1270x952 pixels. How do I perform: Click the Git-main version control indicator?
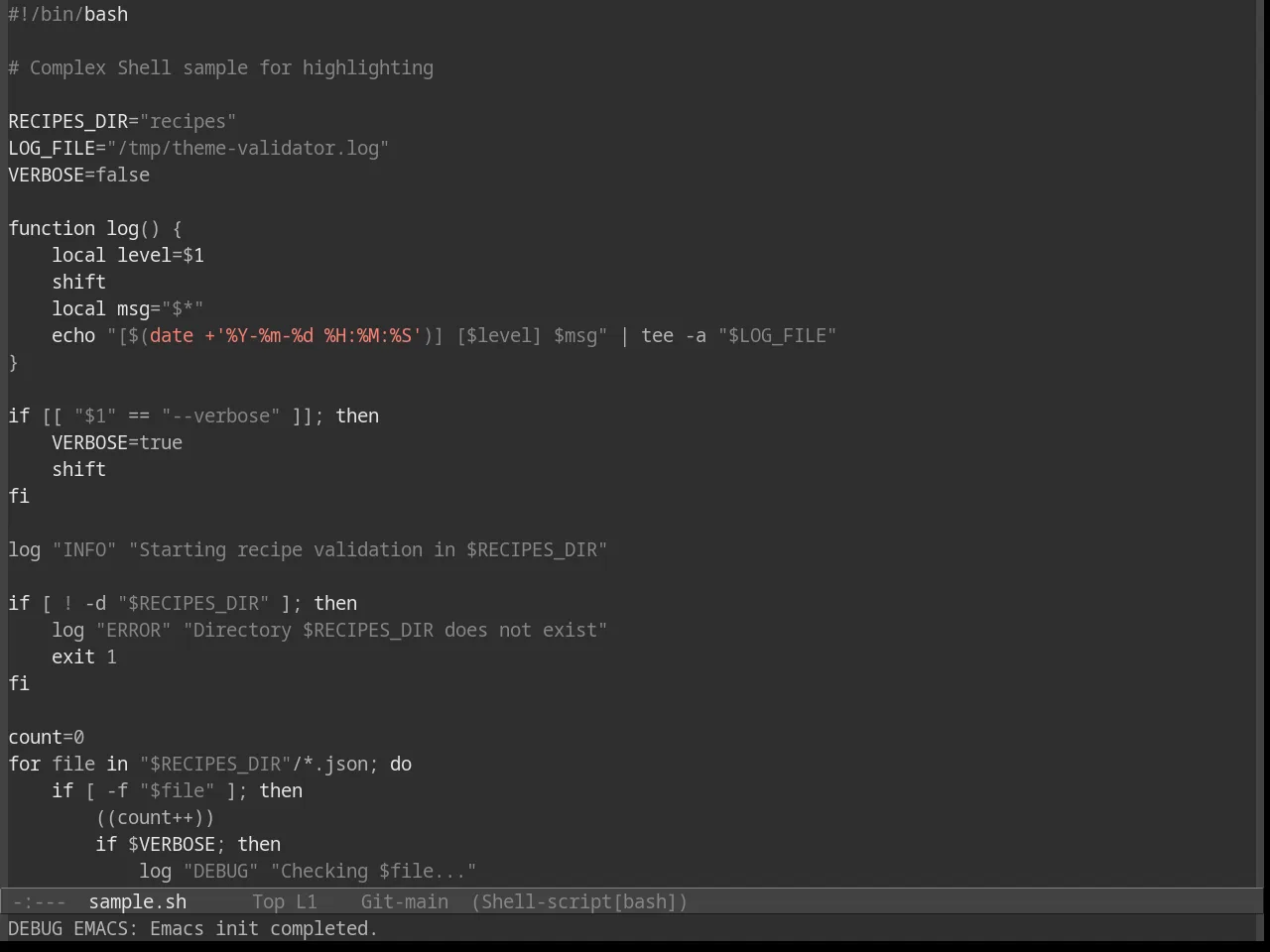(405, 902)
